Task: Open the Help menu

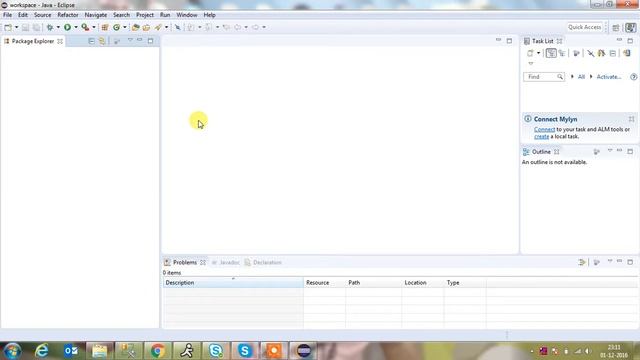Action: click(x=209, y=15)
